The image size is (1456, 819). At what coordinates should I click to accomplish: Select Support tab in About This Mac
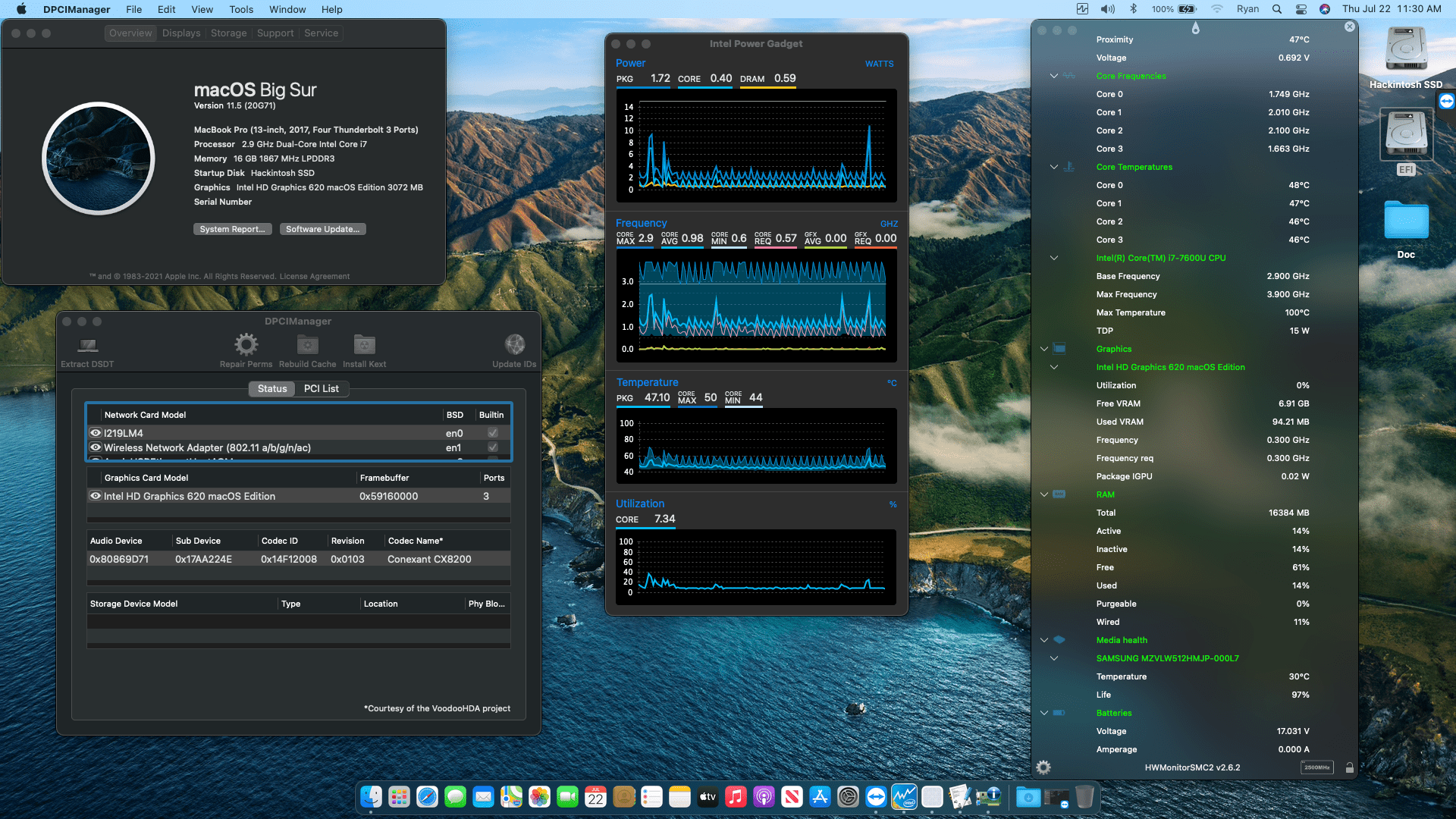click(x=275, y=33)
